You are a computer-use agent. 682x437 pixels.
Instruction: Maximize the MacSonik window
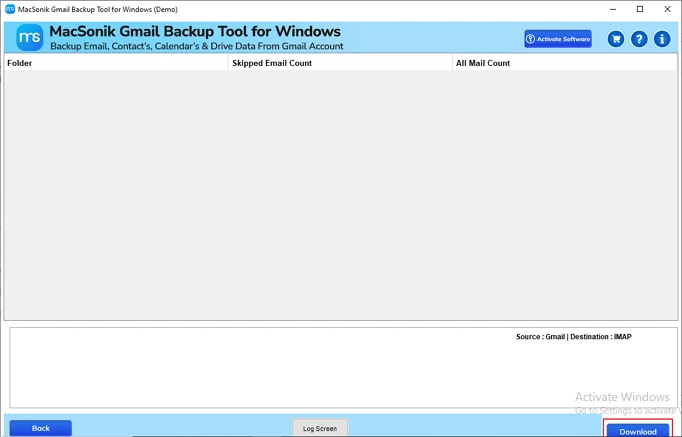coord(640,9)
